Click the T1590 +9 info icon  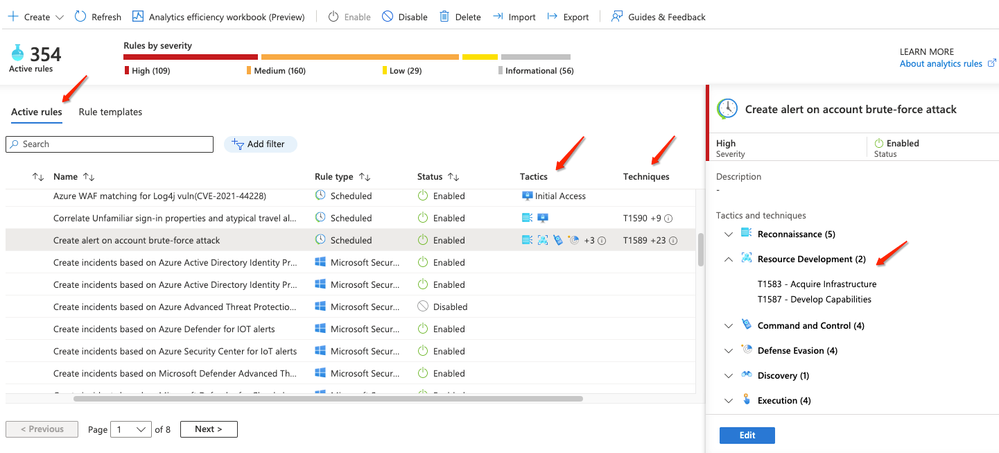pos(668,219)
